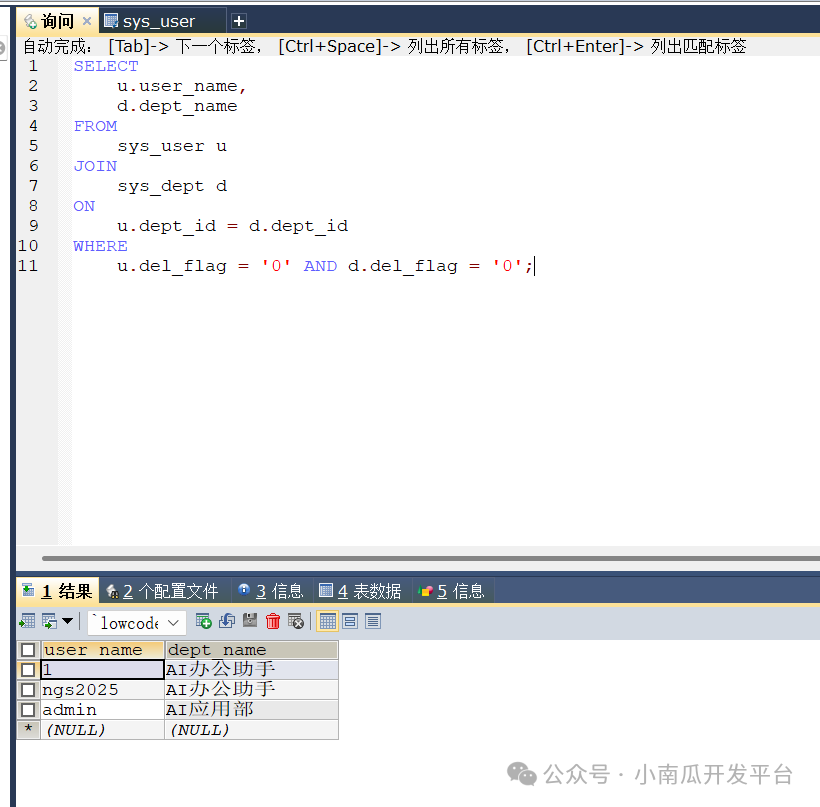Check the box for the admin row

[28, 710]
